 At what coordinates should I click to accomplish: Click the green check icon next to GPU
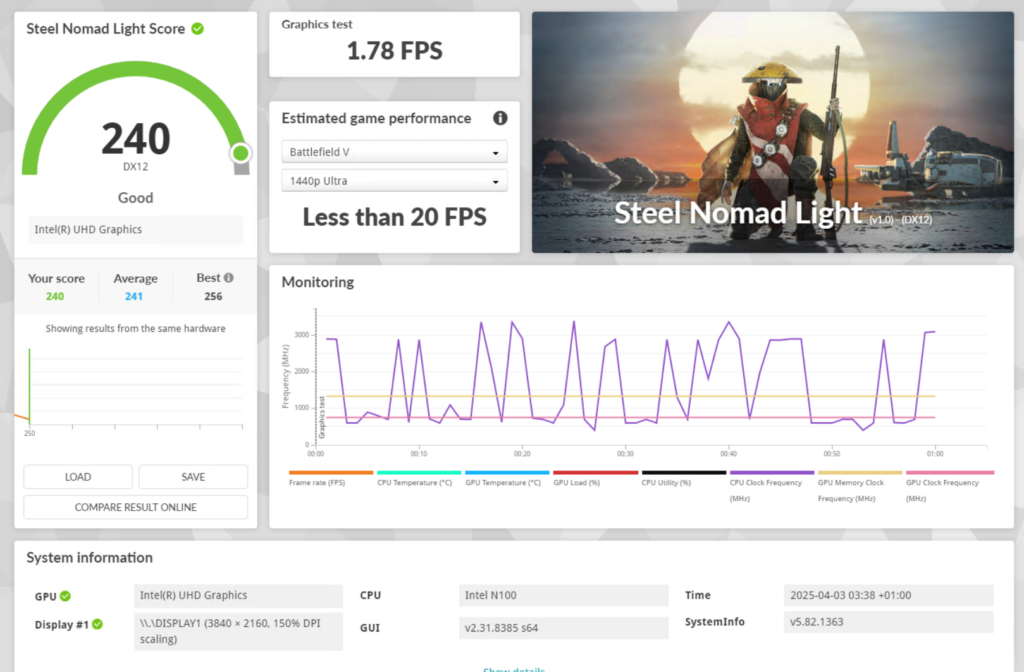pos(65,596)
